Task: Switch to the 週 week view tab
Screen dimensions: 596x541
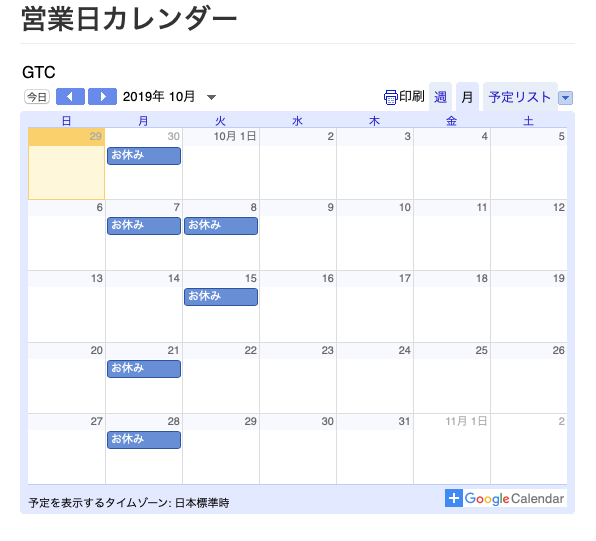Action: 440,97
